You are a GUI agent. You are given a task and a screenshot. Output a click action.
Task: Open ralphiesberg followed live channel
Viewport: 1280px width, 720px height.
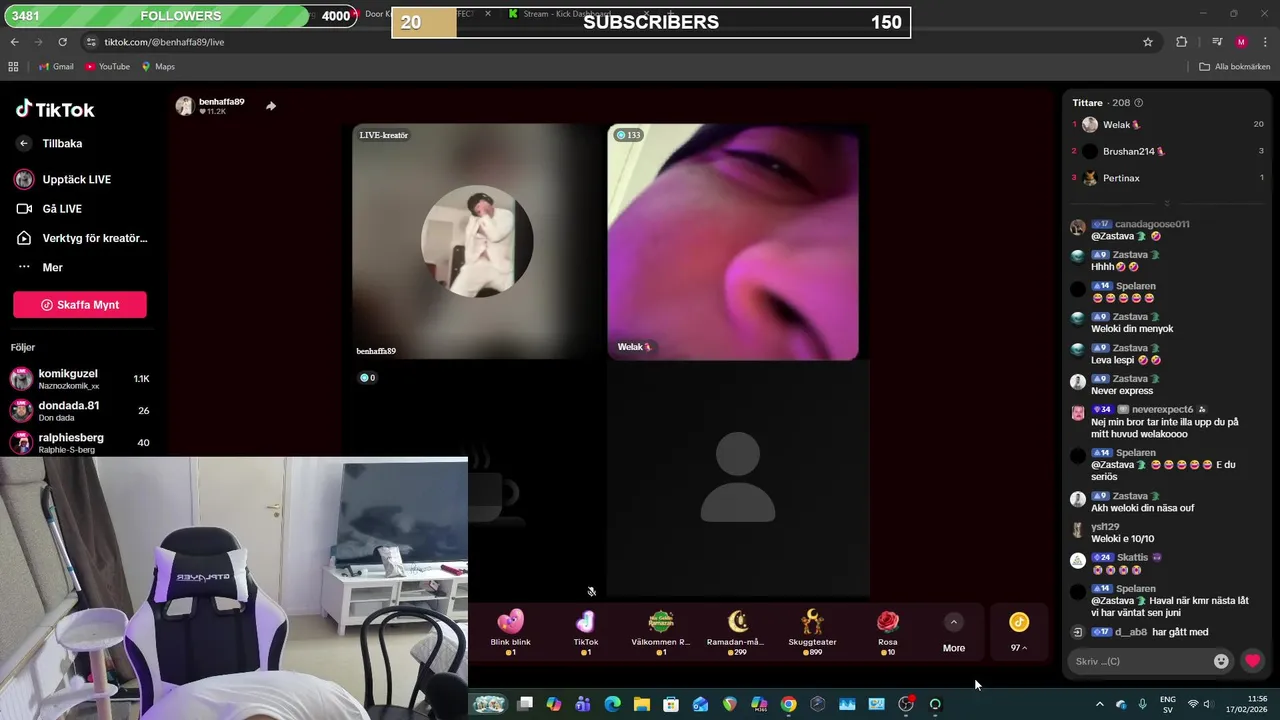[x=80, y=442]
